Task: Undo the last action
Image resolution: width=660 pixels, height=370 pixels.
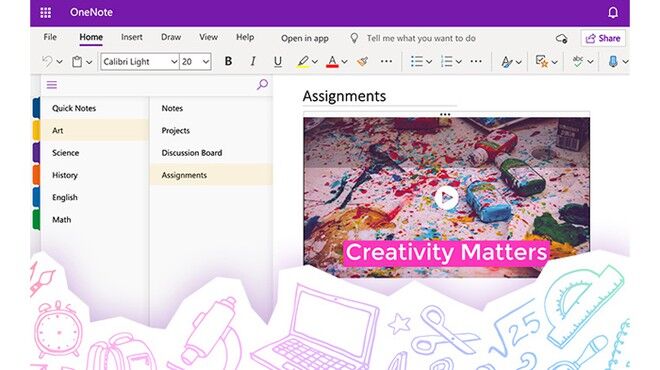Action: click(47, 62)
